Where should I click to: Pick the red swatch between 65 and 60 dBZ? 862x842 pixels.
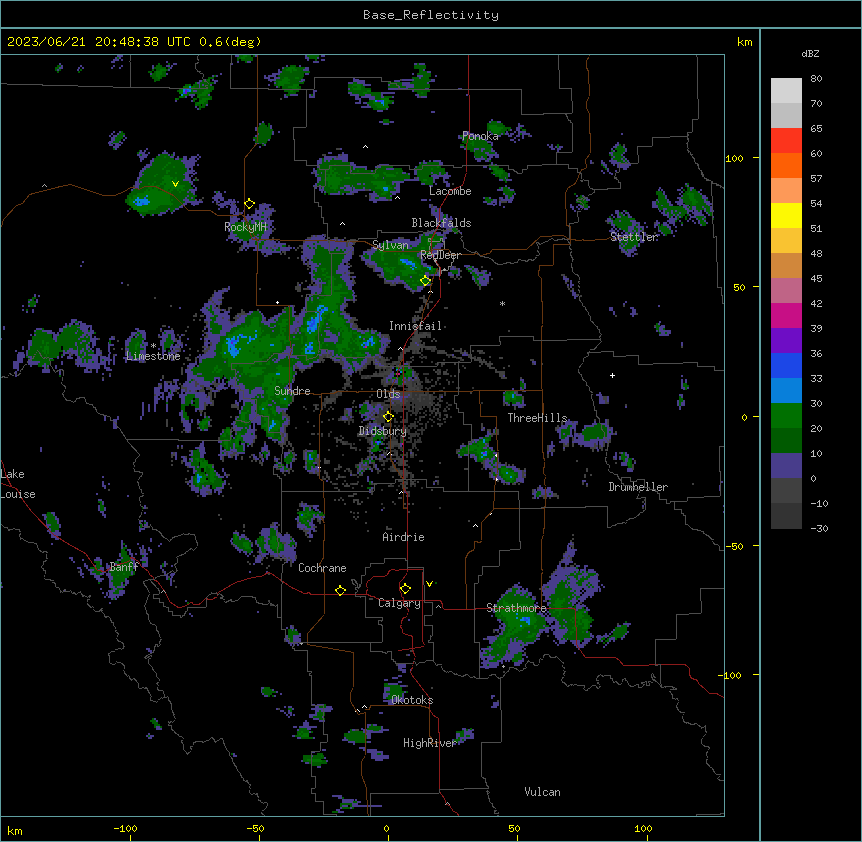tap(786, 141)
